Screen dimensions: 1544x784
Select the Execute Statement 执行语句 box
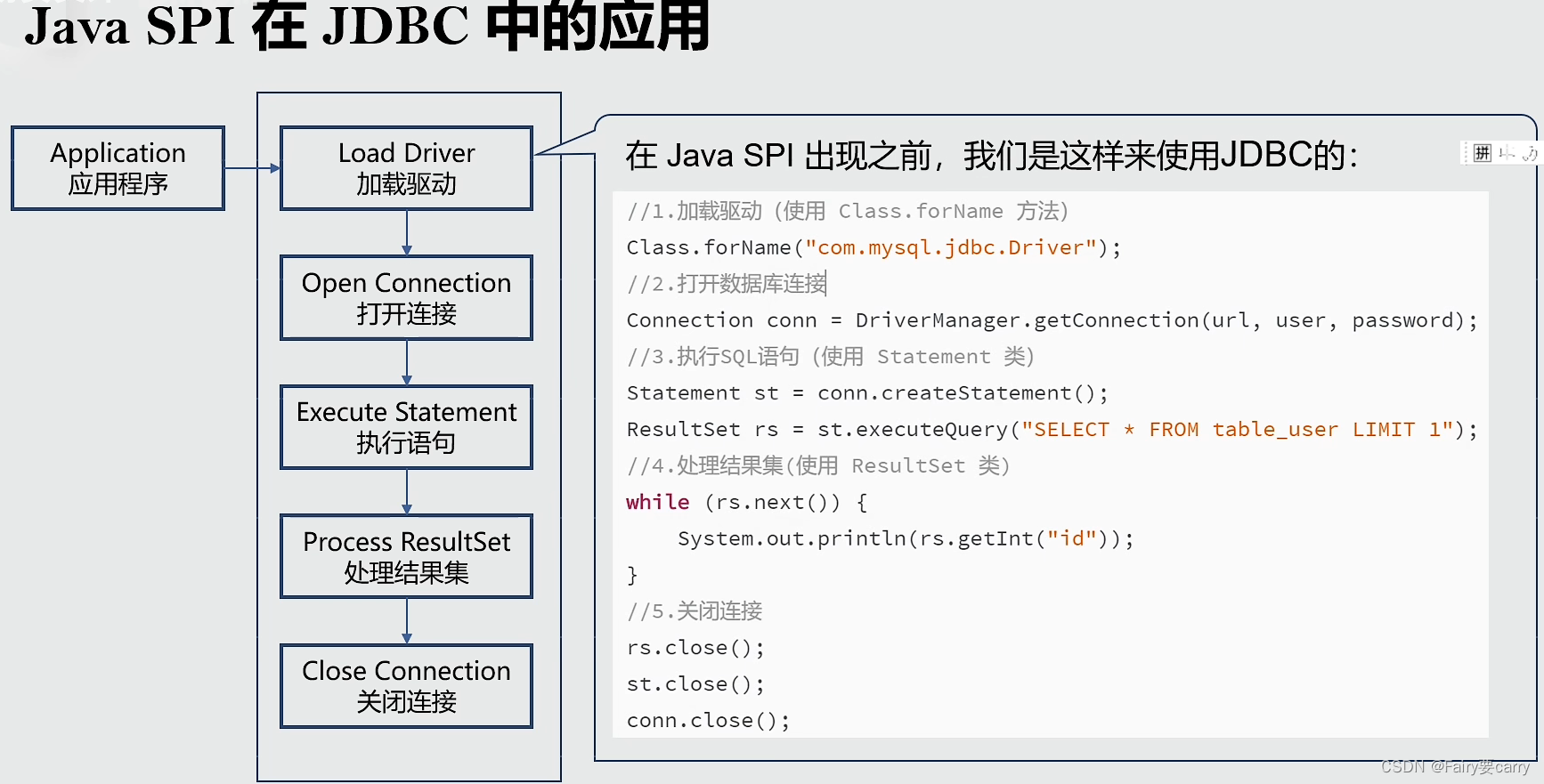click(x=406, y=427)
